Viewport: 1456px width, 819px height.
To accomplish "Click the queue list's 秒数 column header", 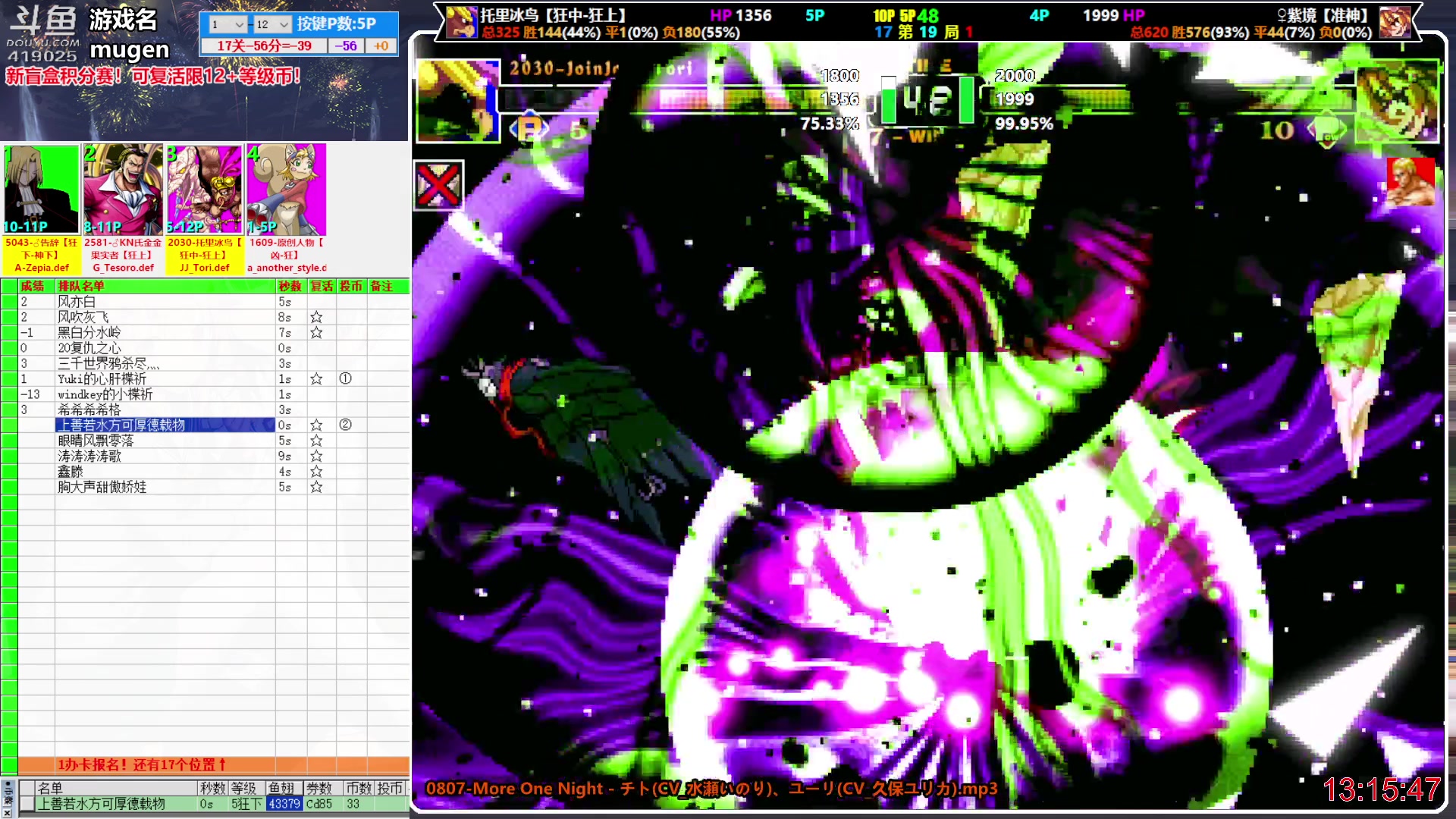I will coord(290,286).
